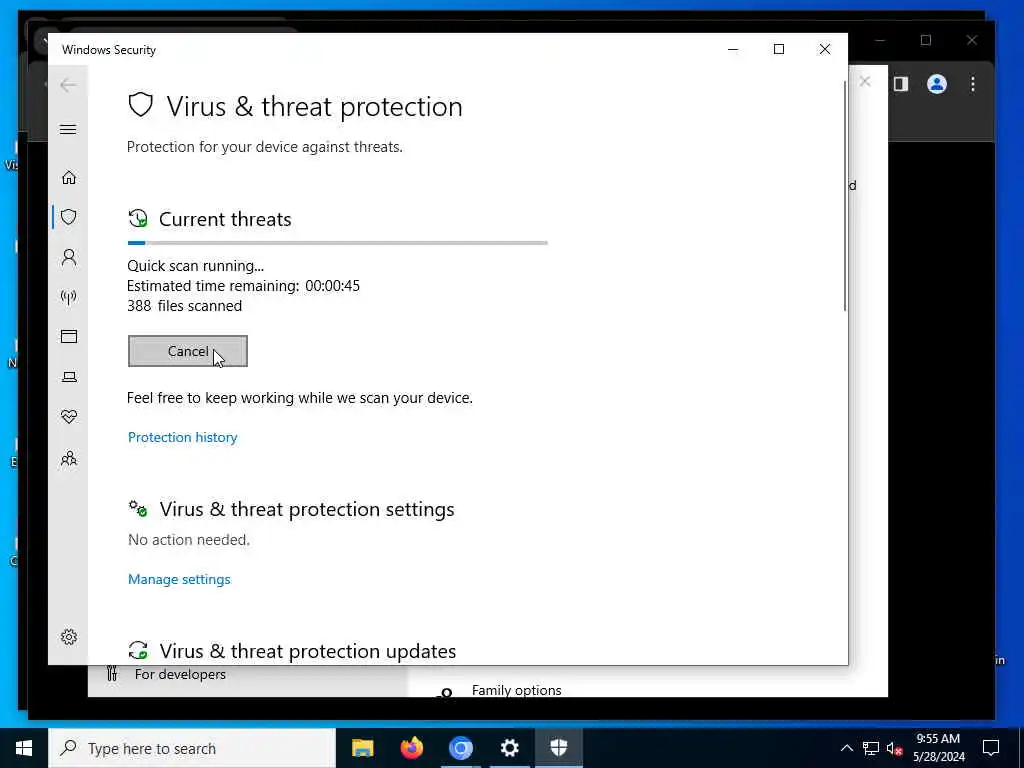This screenshot has height=768, width=1024.
Task: Open Device performance & health heart icon
Action: click(x=69, y=417)
